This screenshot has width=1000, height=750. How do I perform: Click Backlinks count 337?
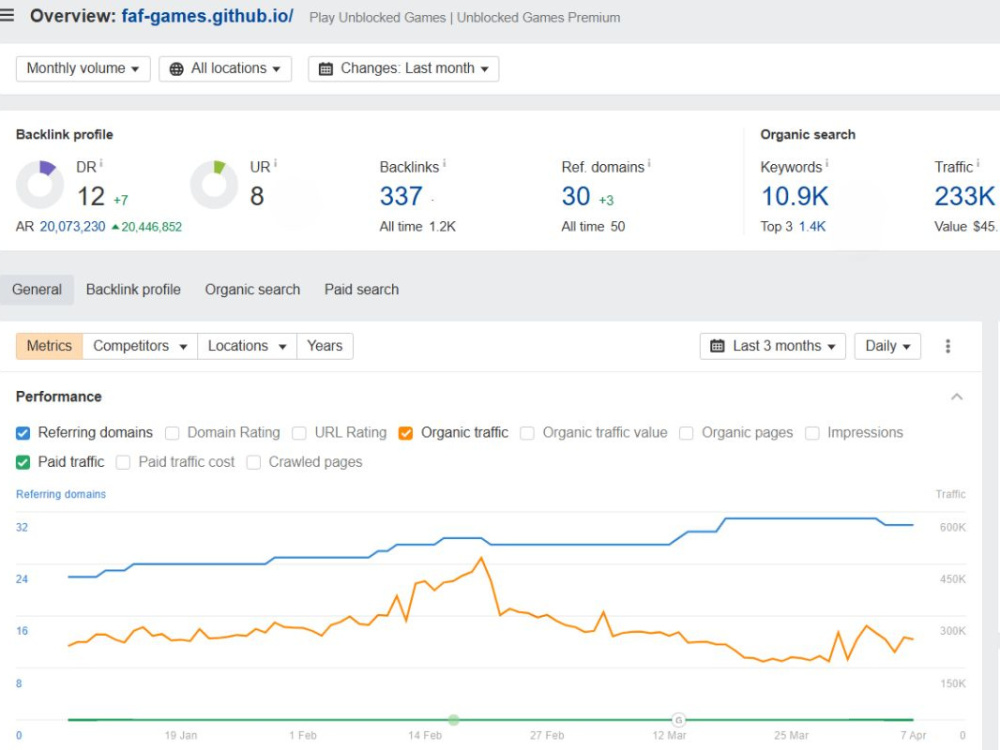401,196
